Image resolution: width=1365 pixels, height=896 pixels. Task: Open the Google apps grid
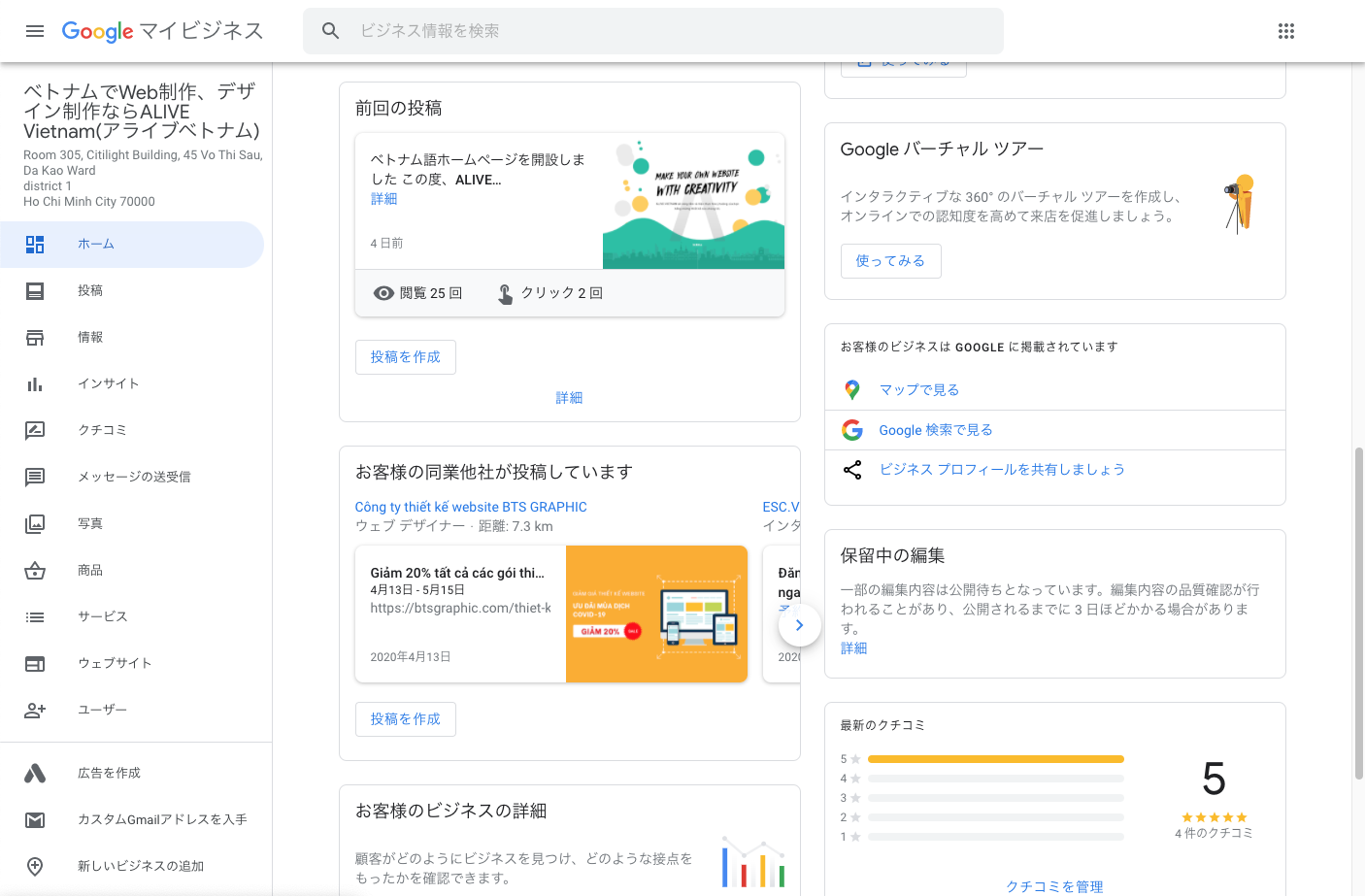point(1285,31)
